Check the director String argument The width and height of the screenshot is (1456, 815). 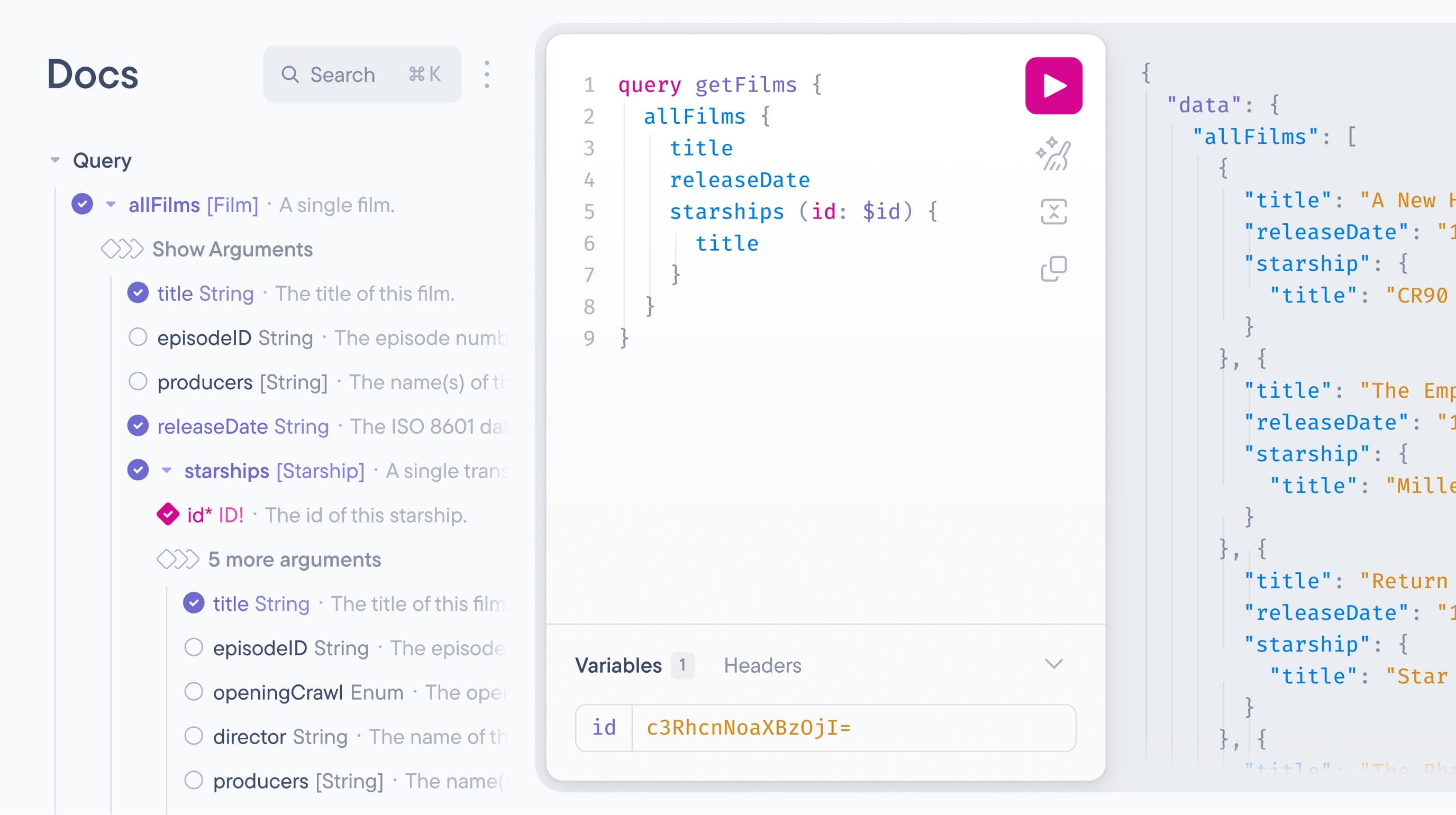coord(195,736)
